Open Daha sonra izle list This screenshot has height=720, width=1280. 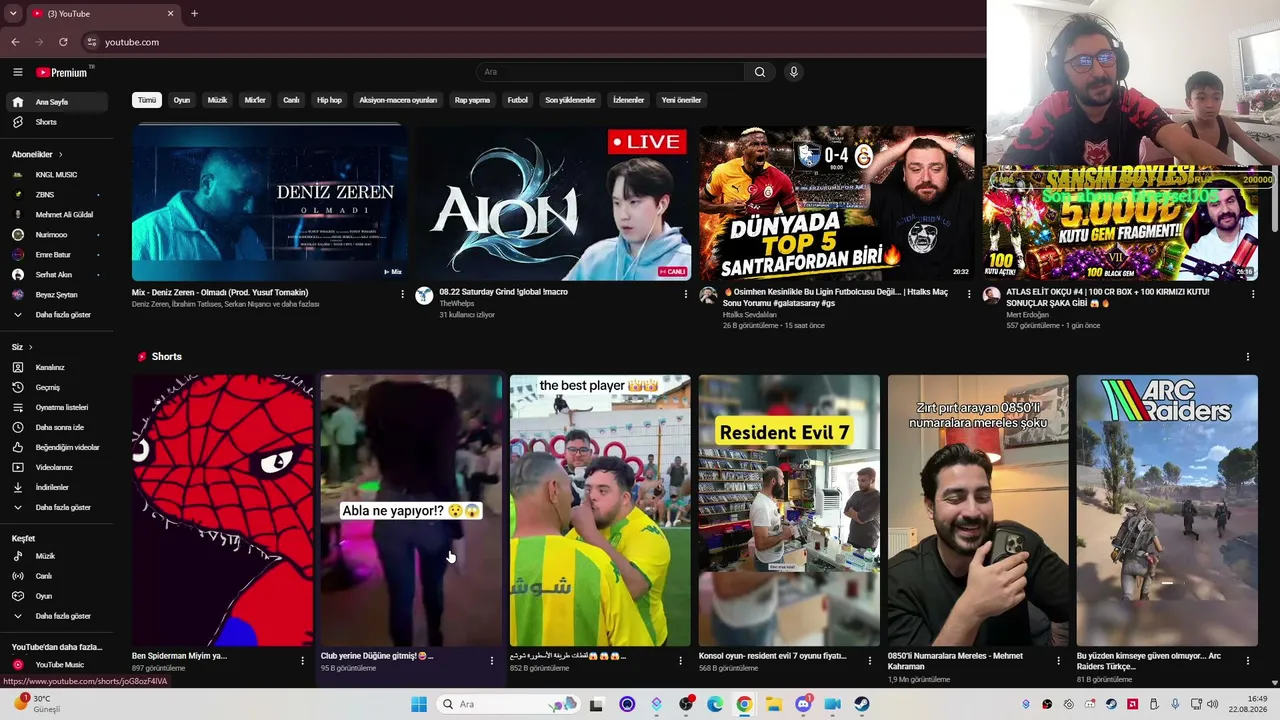pos(58,427)
